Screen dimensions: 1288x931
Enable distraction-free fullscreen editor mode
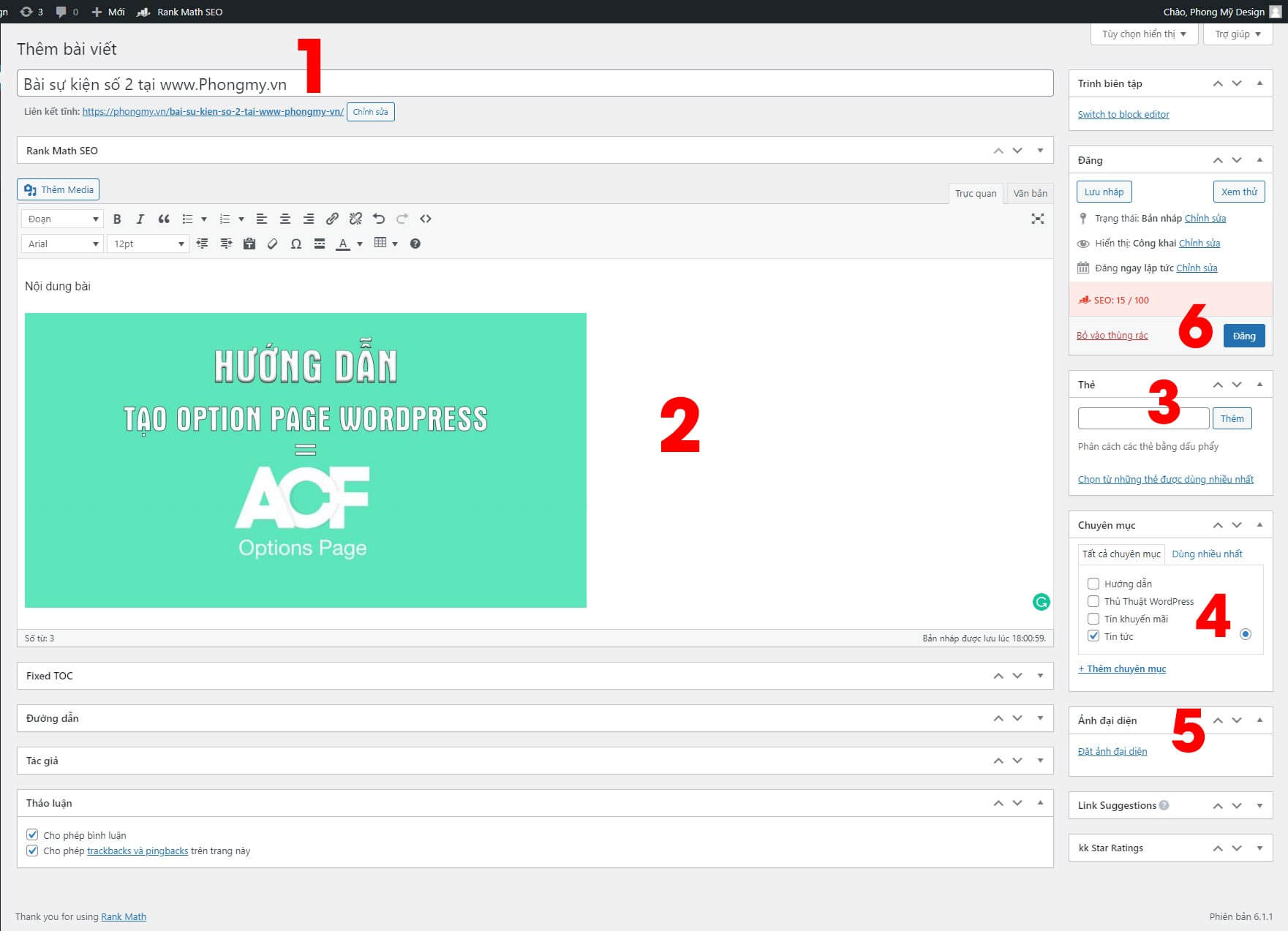click(x=1037, y=219)
